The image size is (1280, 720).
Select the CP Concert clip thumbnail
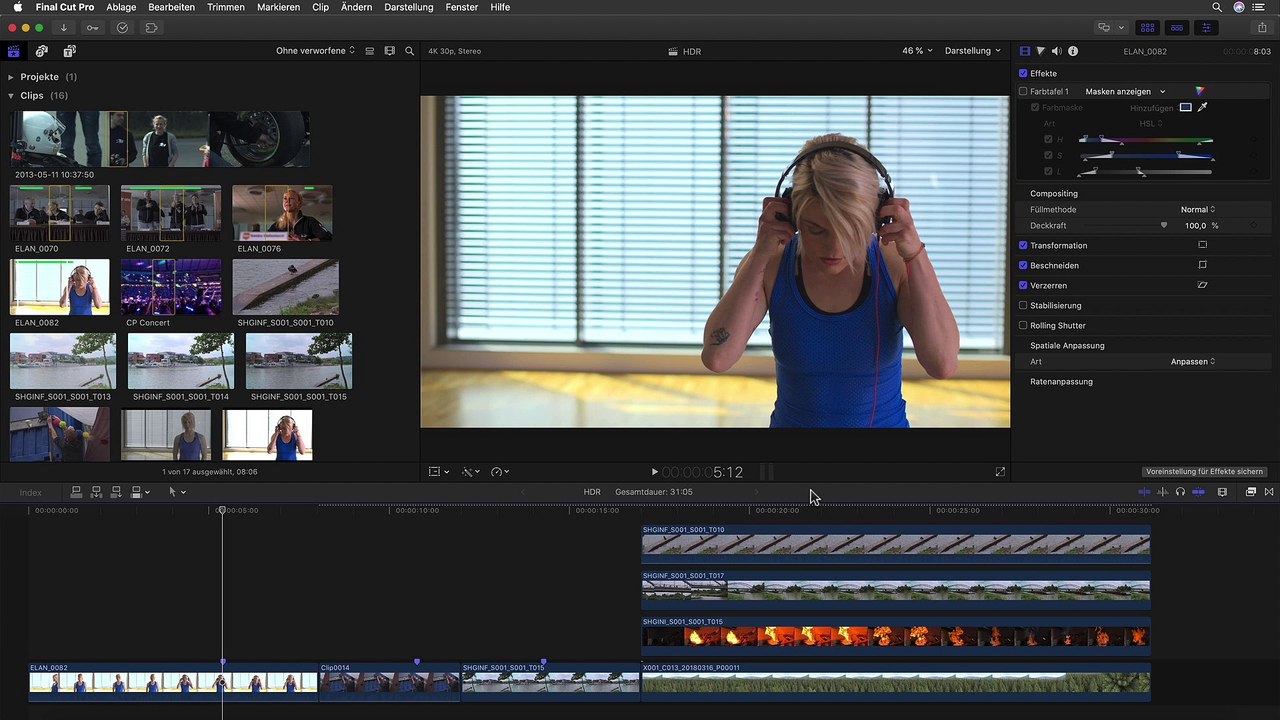pyautogui.click(x=171, y=287)
